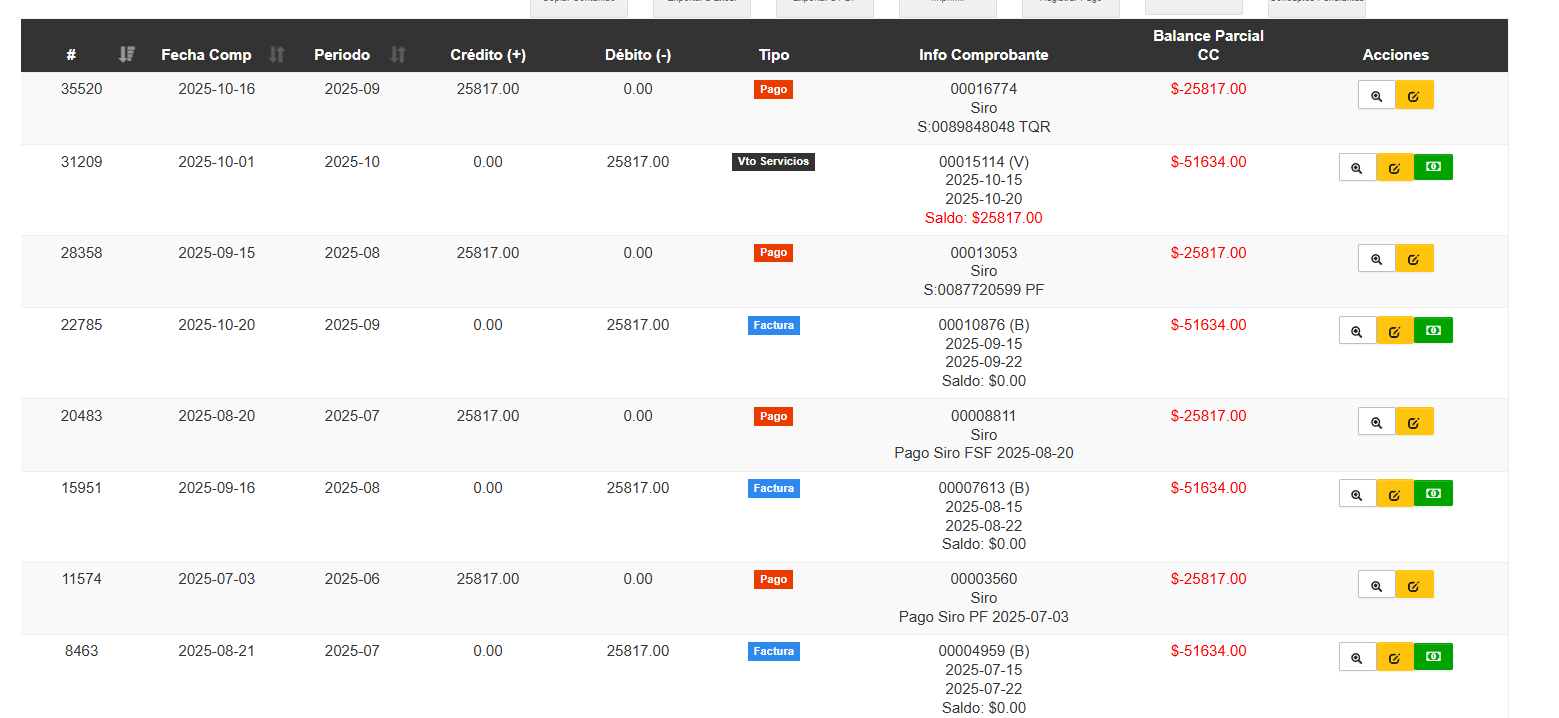Screen dimensions: 1559x718
Task: Click text Pago Siro FSF 2025-08-20
Action: [984, 453]
